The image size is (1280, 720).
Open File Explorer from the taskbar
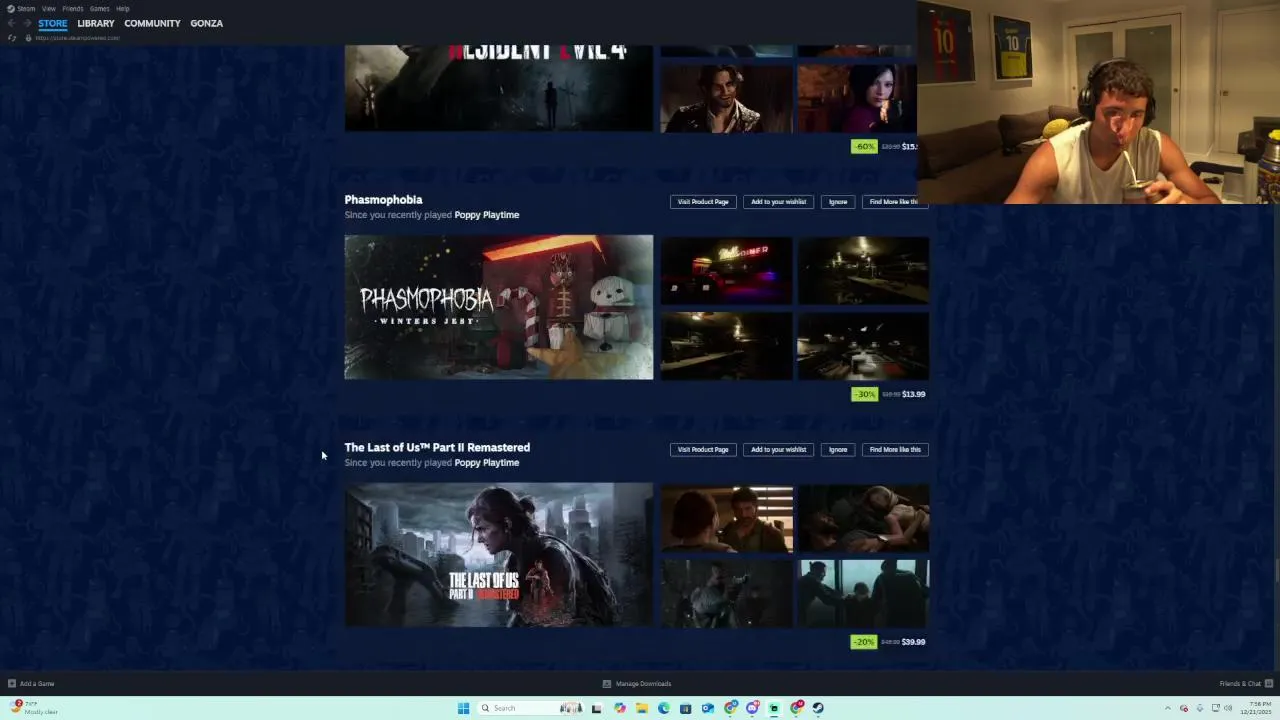(642, 708)
